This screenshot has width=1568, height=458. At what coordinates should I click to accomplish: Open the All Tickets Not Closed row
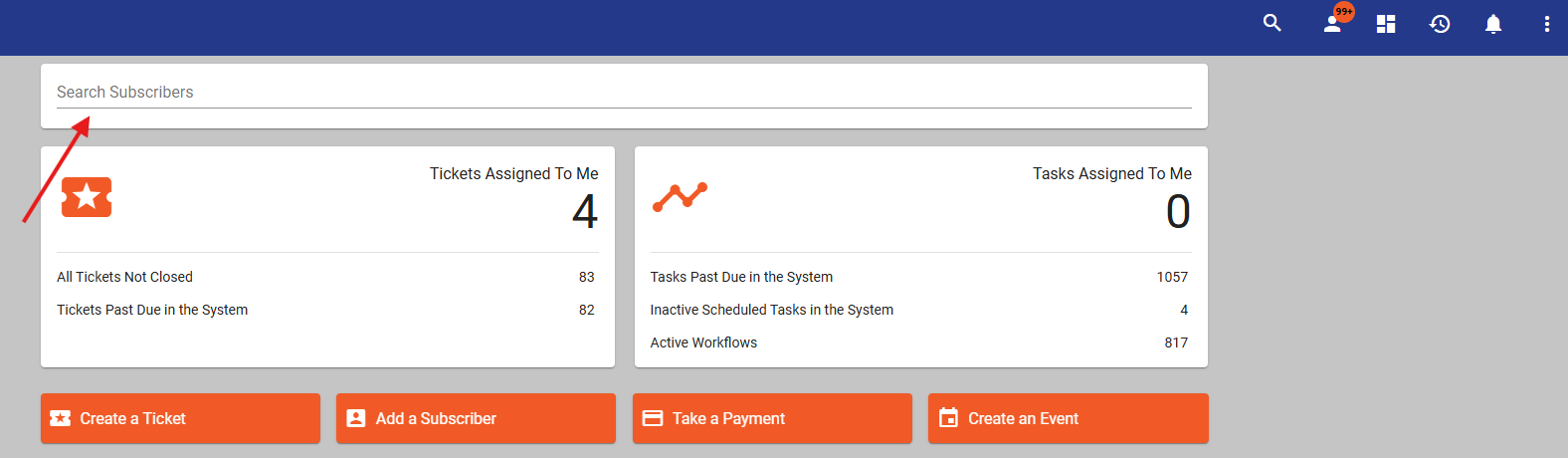pyautogui.click(x=325, y=277)
